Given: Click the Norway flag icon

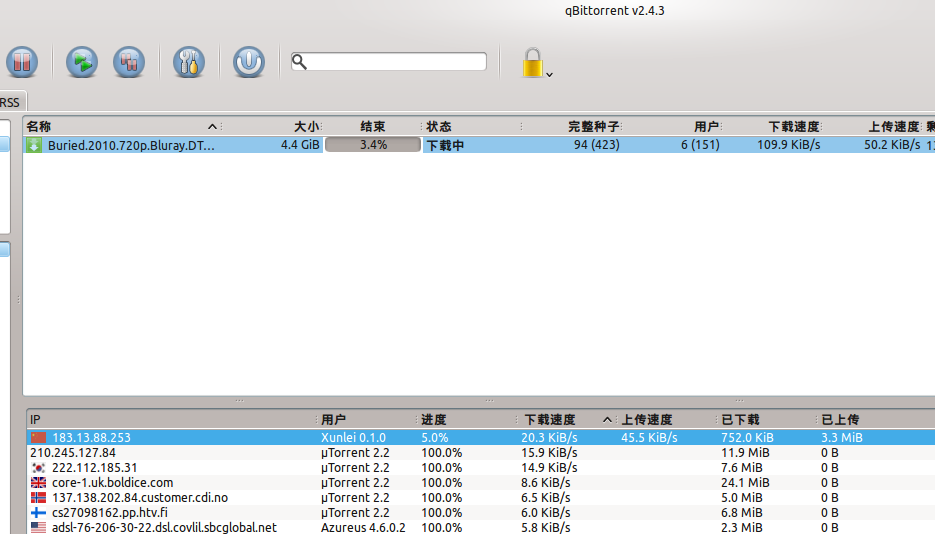Looking at the screenshot, I should point(38,497).
